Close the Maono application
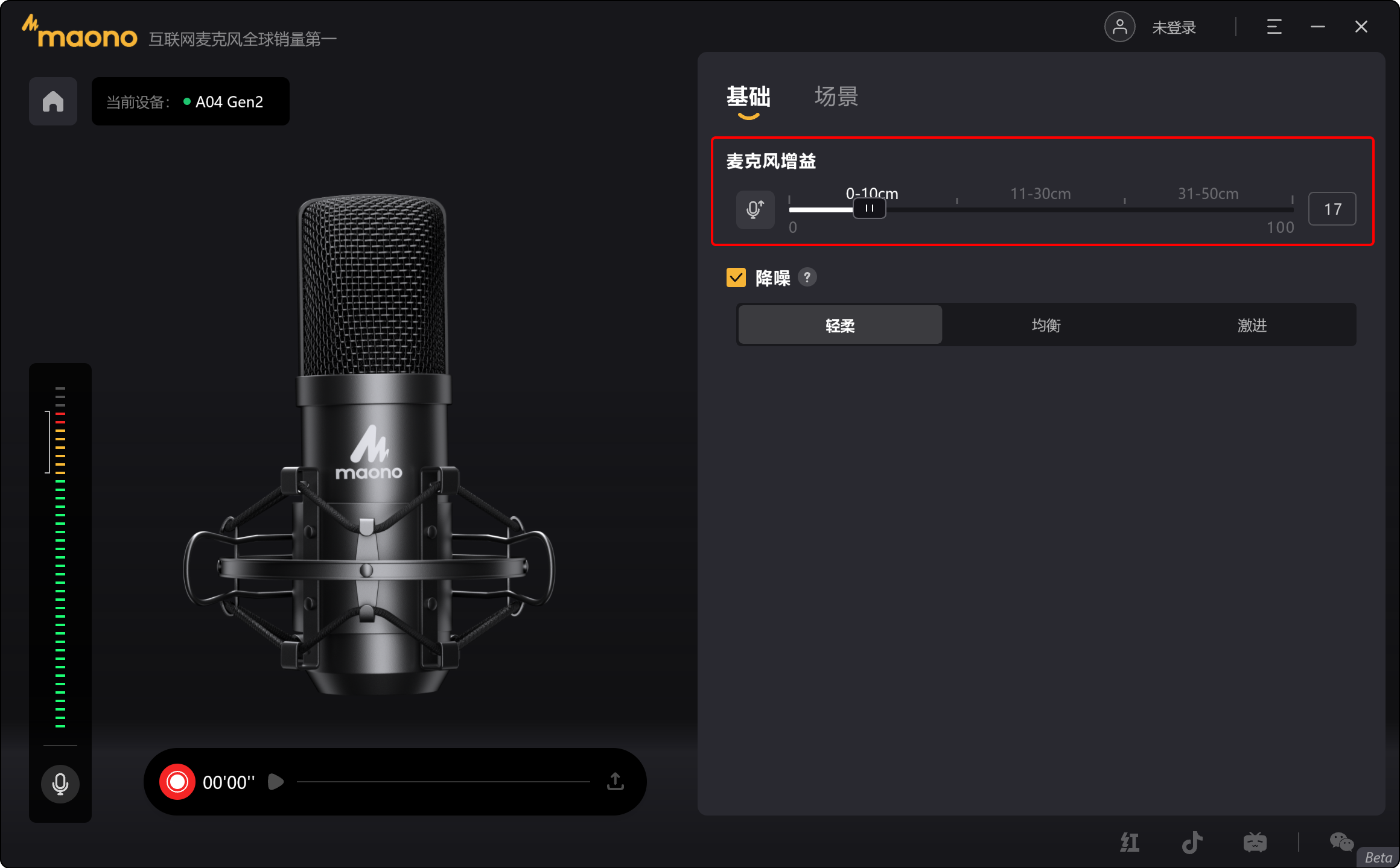 click(1361, 27)
